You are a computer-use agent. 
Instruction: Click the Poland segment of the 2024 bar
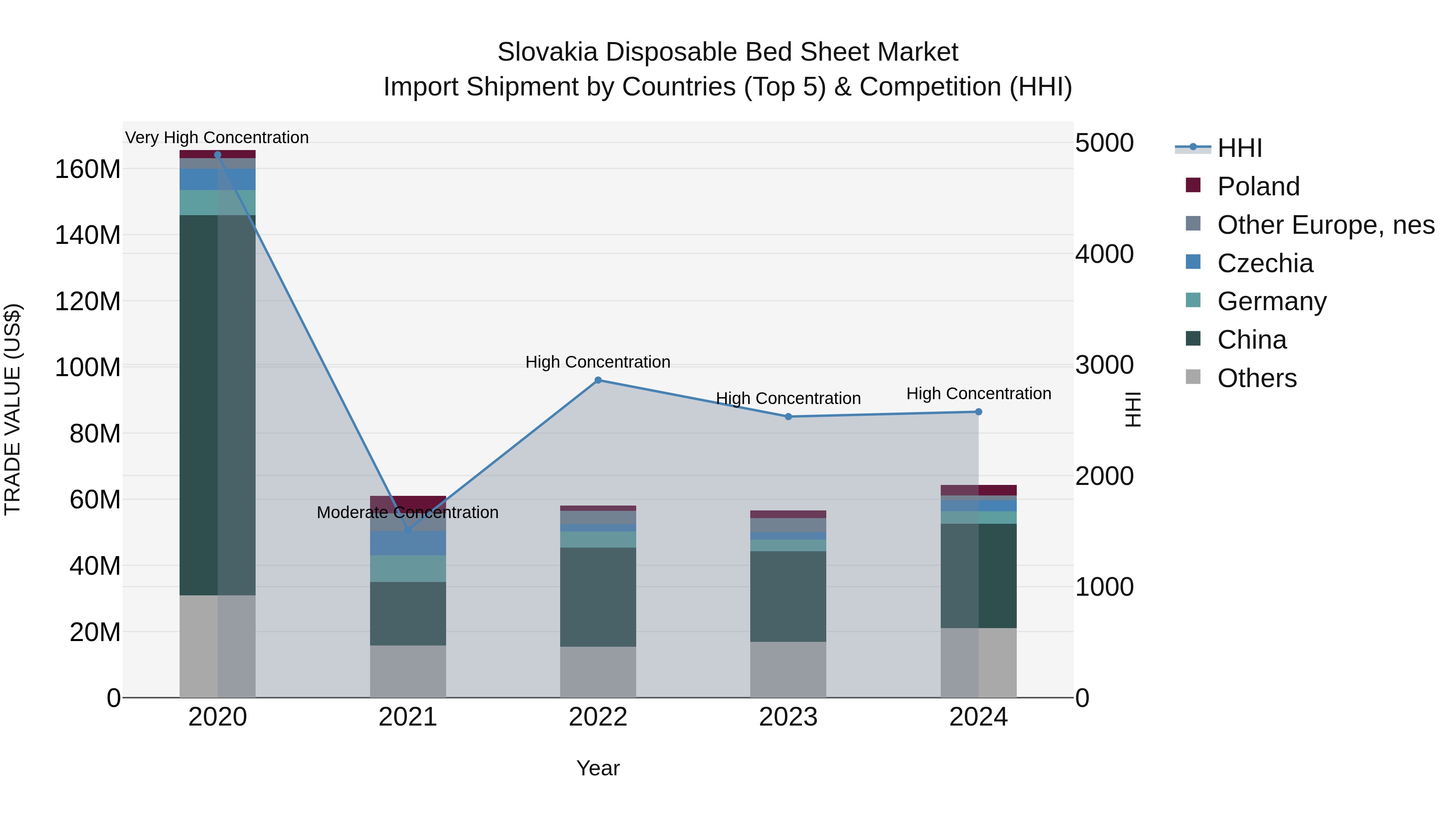979,490
